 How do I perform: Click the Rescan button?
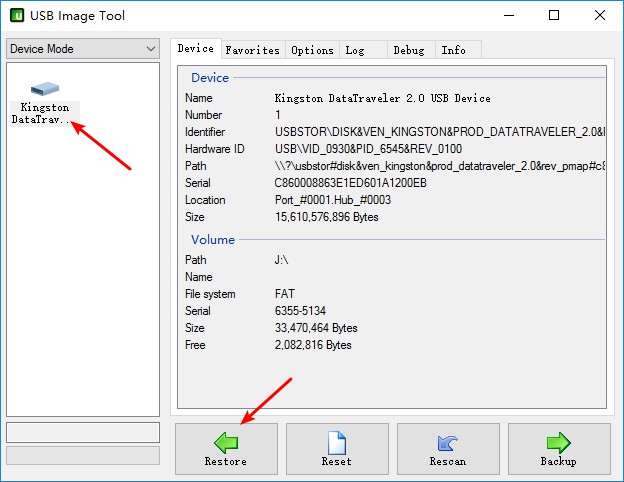[448, 449]
